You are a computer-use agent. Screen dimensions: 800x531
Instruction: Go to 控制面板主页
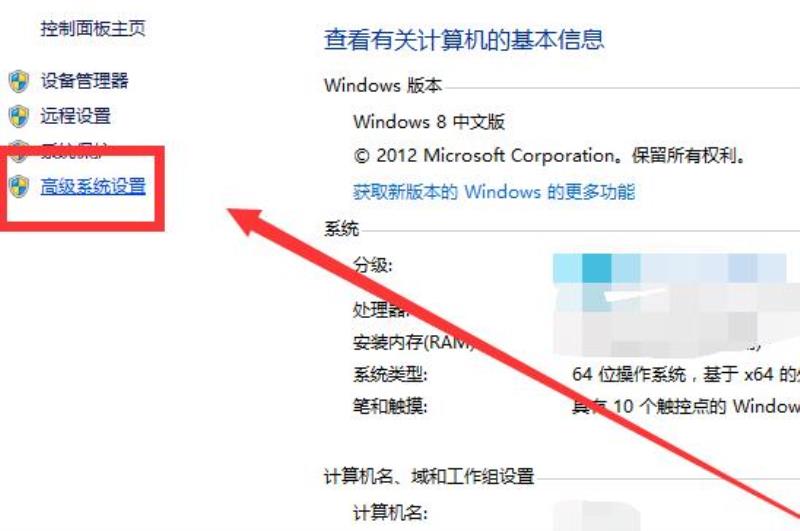tap(93, 29)
